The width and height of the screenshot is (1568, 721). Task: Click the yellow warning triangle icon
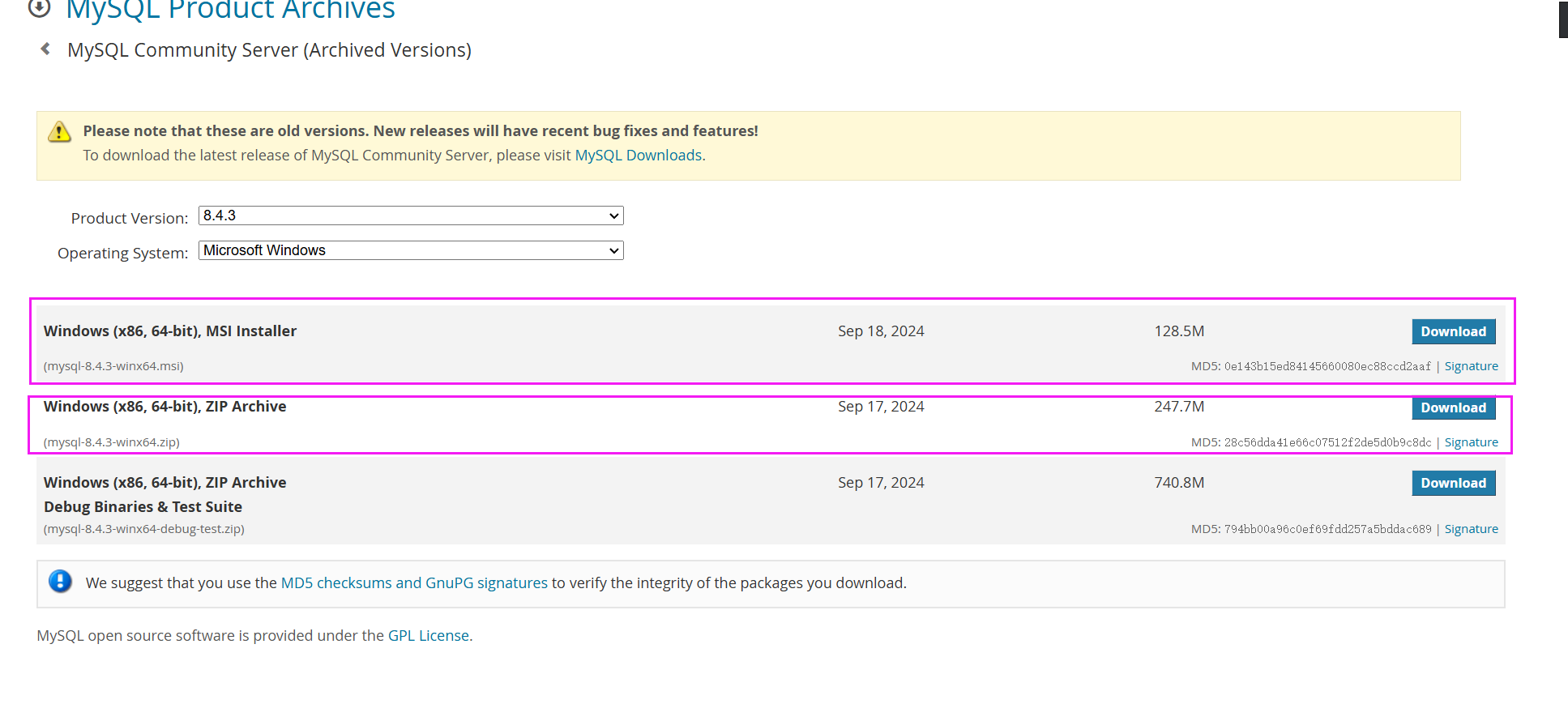point(59,131)
